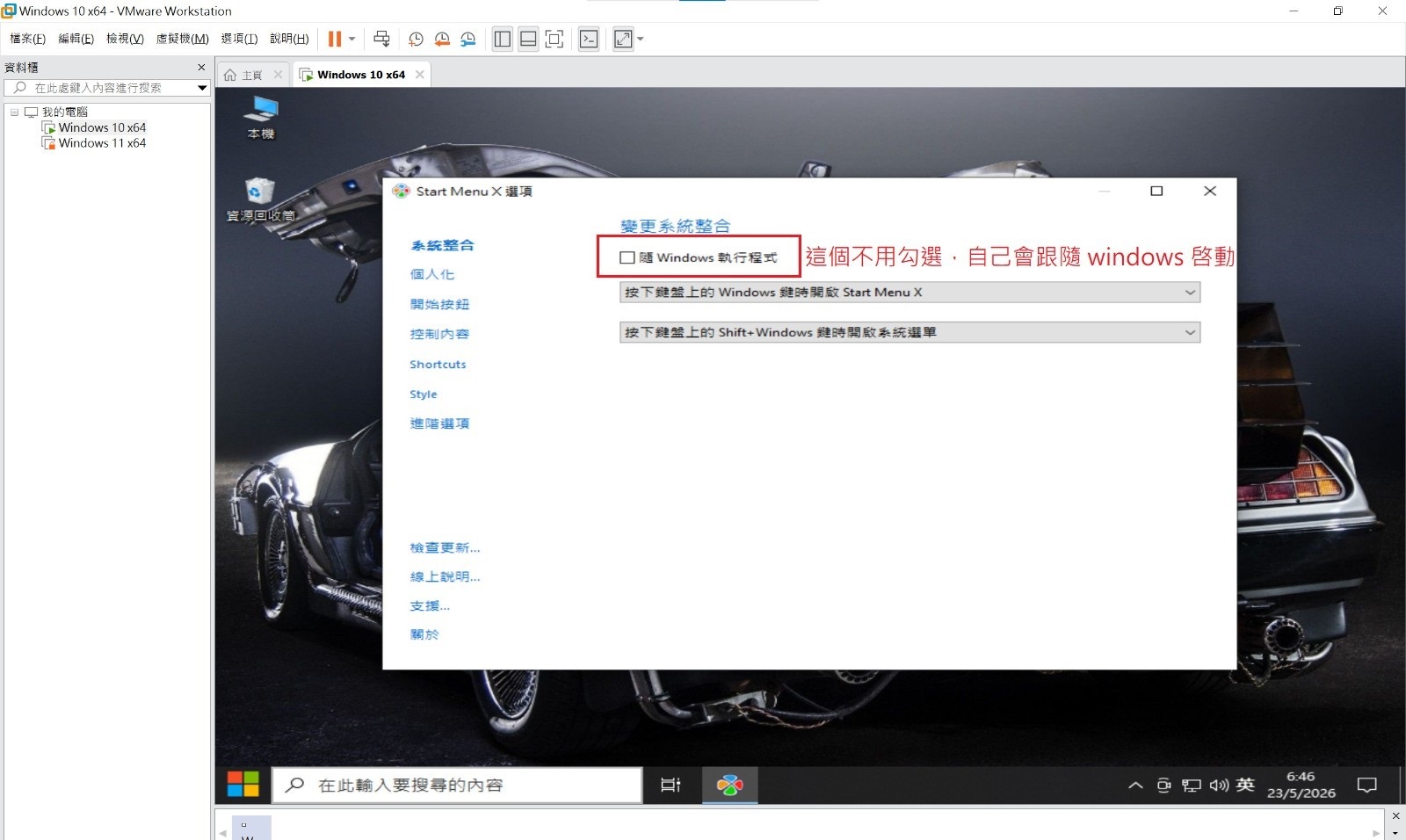Open the 控制內容 settings section
The height and width of the screenshot is (840, 1406).
coord(439,334)
